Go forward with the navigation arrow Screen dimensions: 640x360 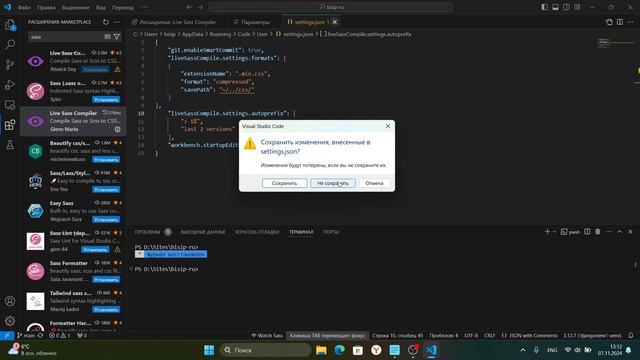(x=200, y=7)
